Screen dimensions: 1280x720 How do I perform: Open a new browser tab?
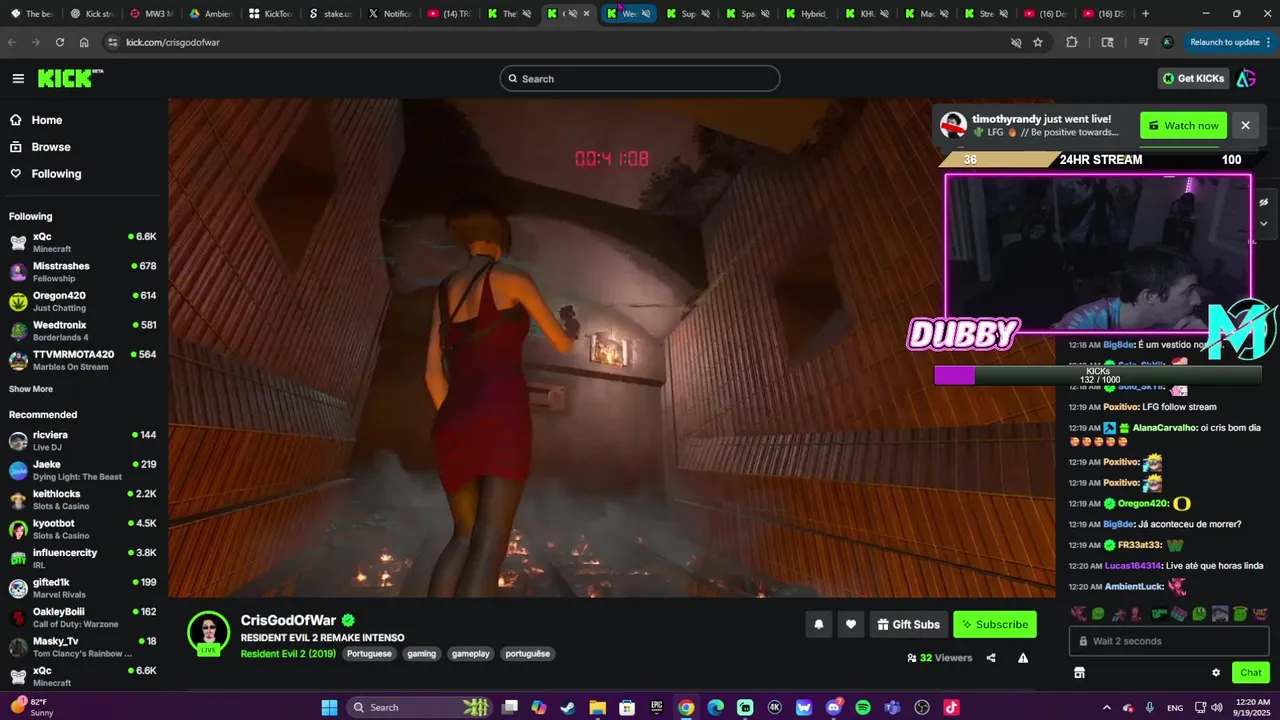(x=1145, y=13)
